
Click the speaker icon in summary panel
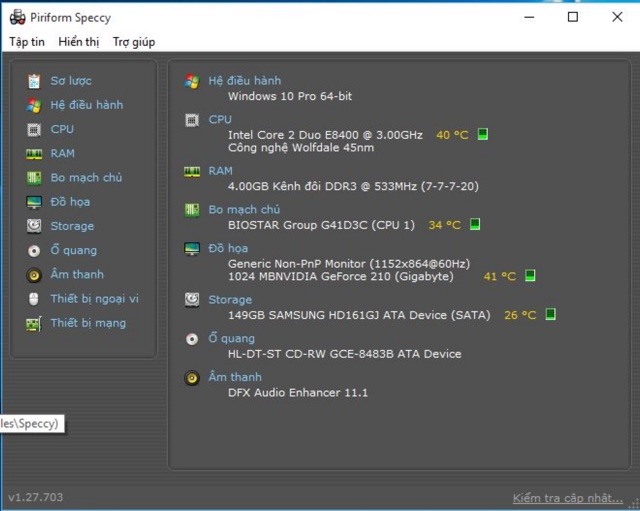tap(192, 378)
